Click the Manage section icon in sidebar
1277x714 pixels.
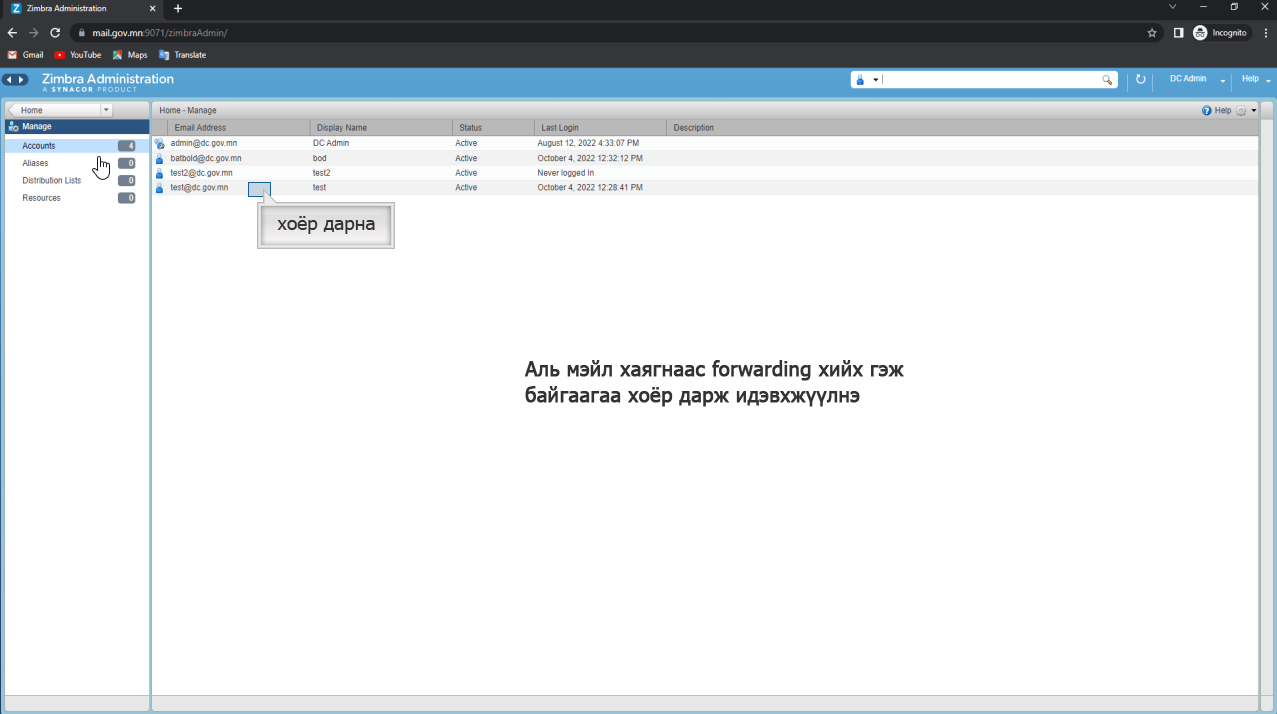(13, 127)
